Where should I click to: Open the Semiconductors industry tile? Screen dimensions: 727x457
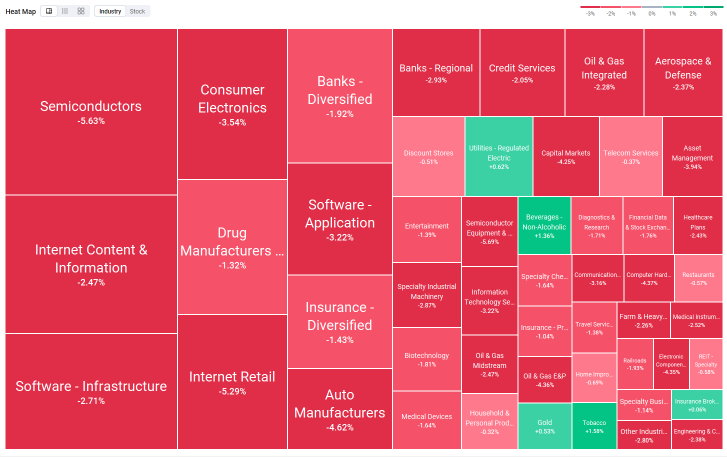[x=91, y=112]
